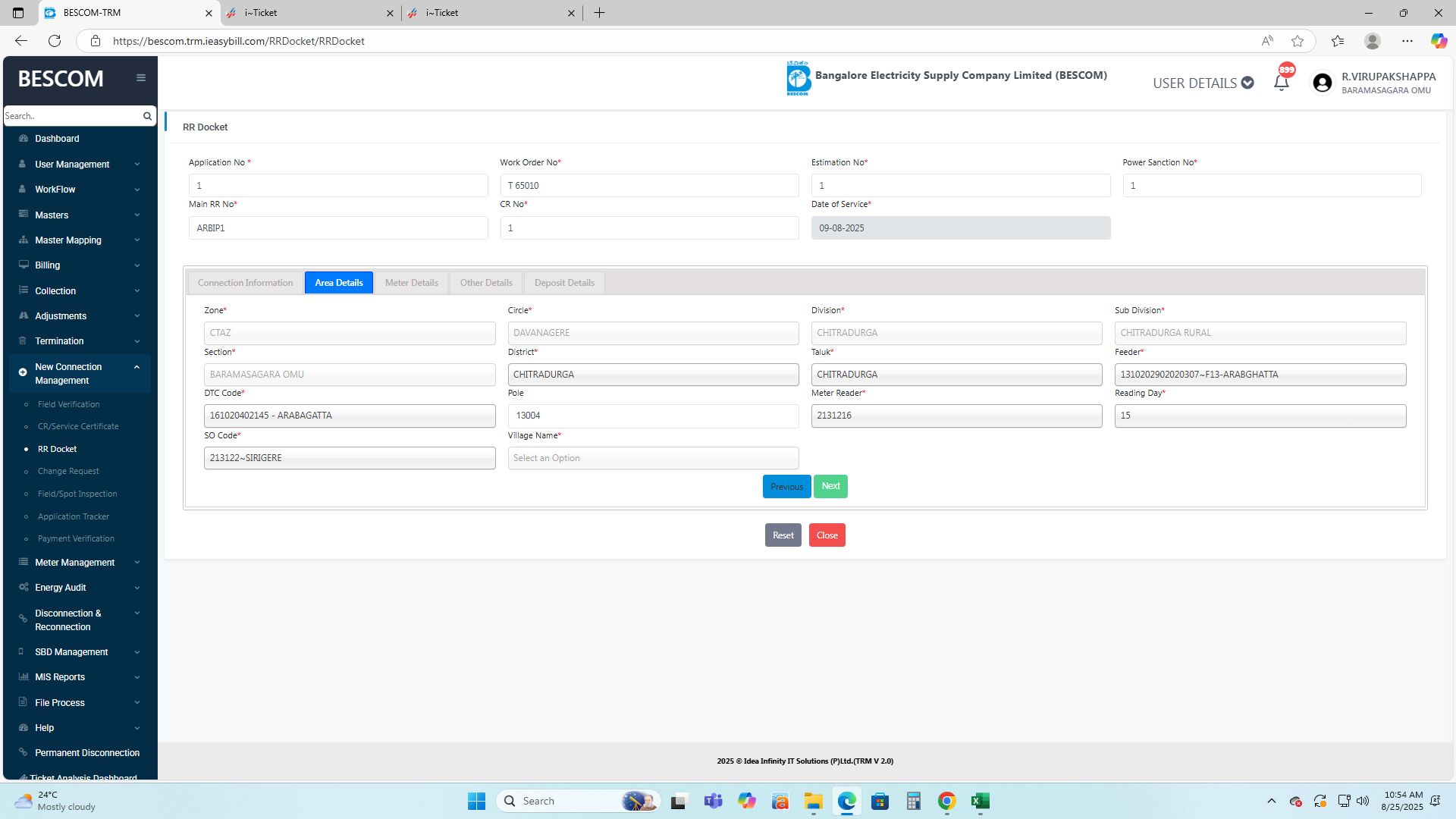Click the notification bell icon
Image resolution: width=1456 pixels, height=819 pixels.
coord(1281,83)
